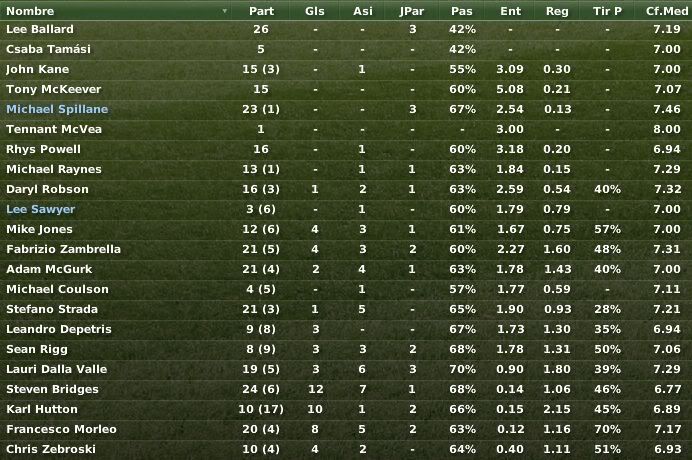This screenshot has height=460, width=692.
Task: Select the Steven Bridges row
Action: point(346,389)
